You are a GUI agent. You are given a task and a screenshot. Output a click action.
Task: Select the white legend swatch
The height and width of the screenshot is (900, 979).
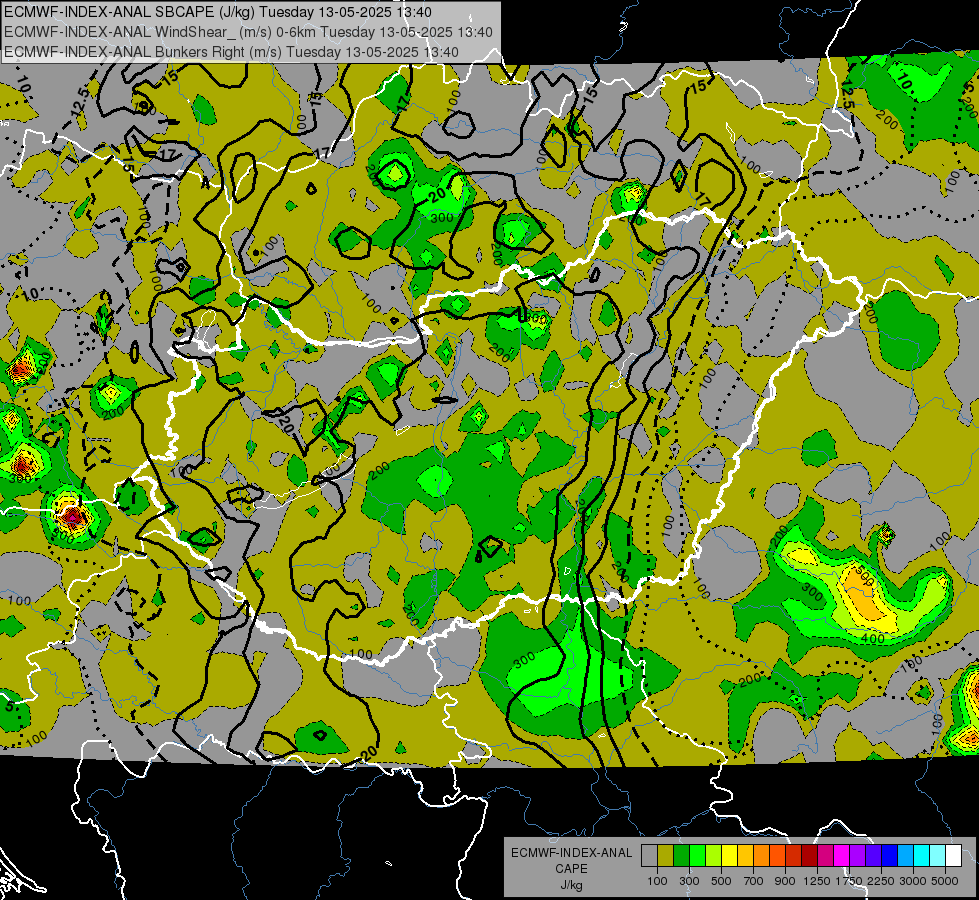pos(953,856)
